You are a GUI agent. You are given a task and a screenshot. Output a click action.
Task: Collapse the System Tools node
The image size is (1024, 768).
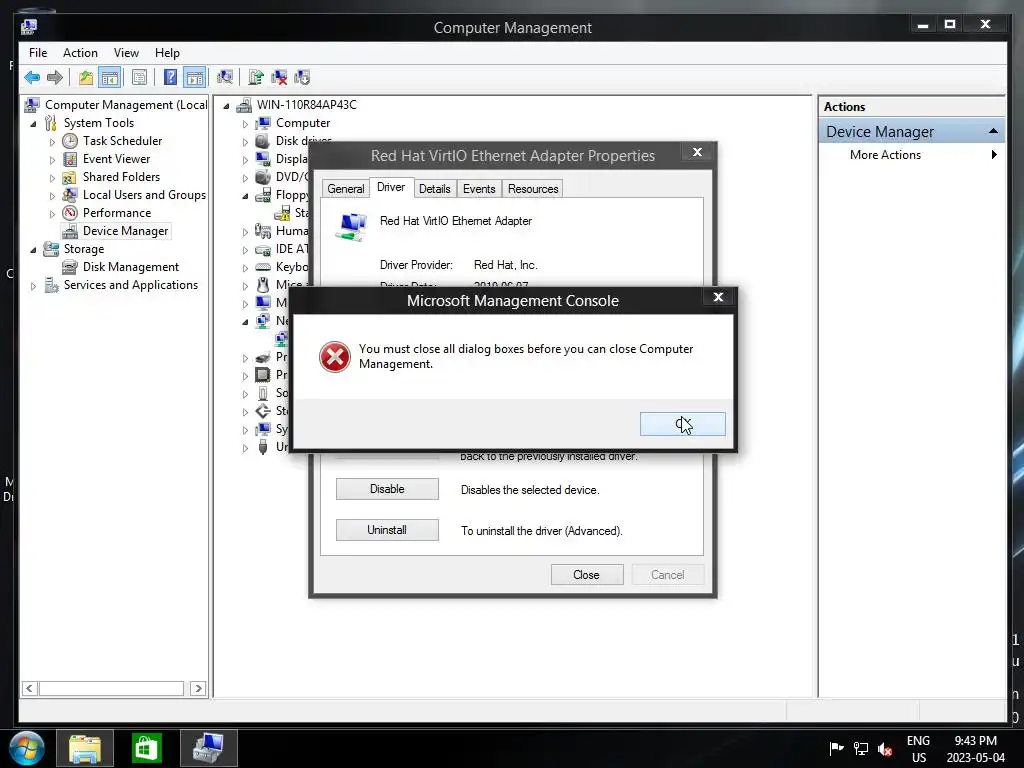(x=33, y=123)
